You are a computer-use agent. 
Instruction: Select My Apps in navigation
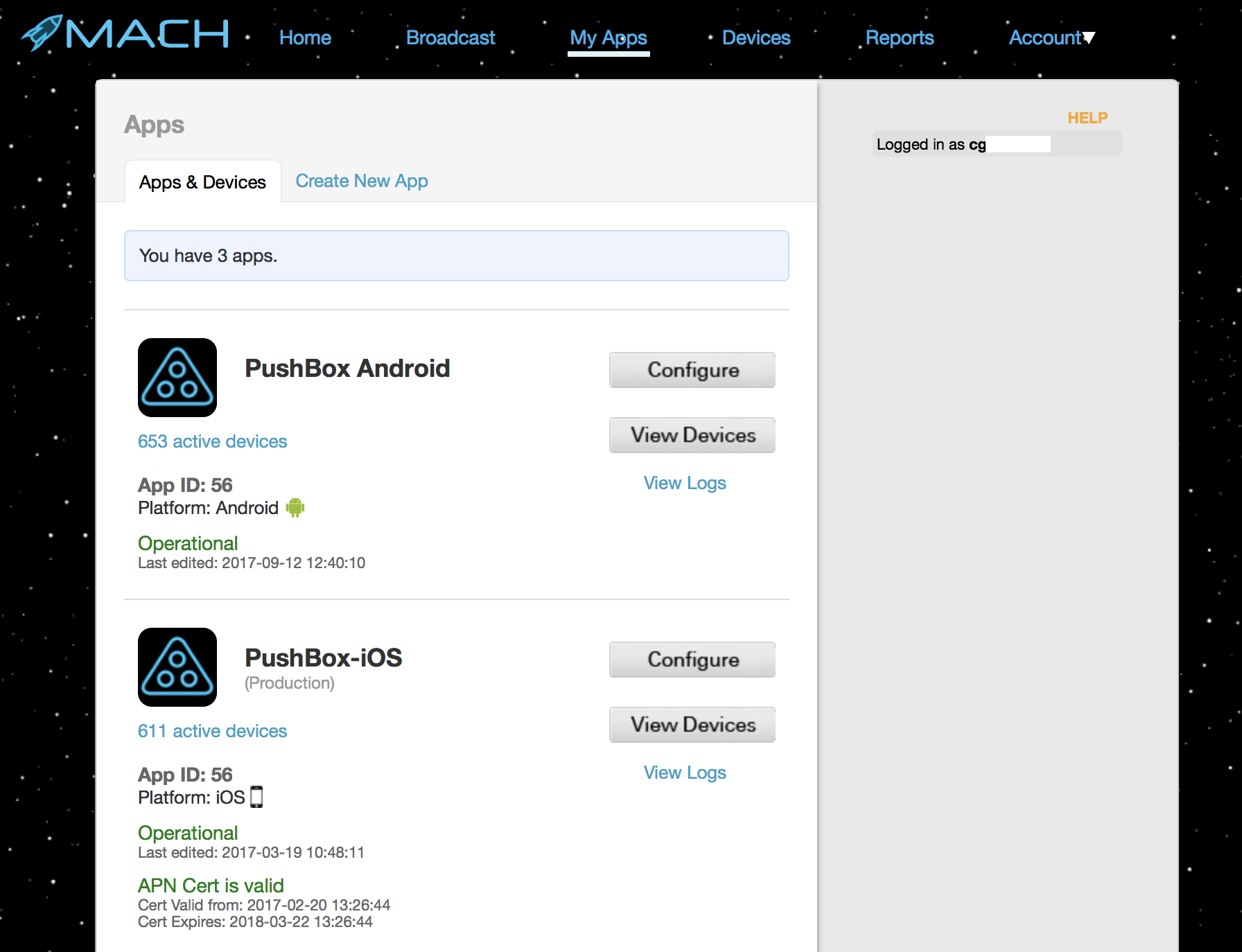609,38
